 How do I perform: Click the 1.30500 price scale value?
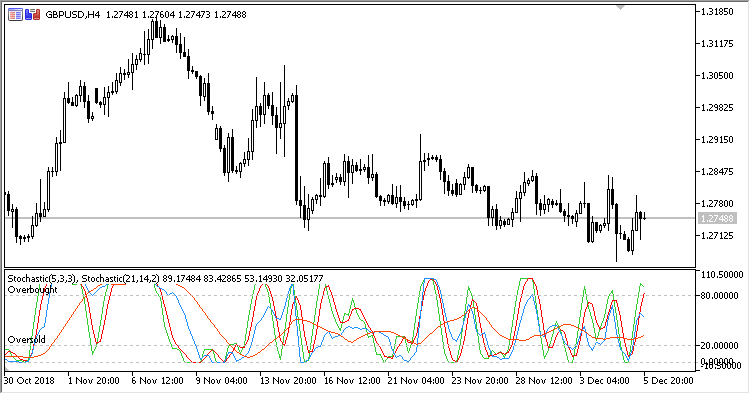[717, 76]
